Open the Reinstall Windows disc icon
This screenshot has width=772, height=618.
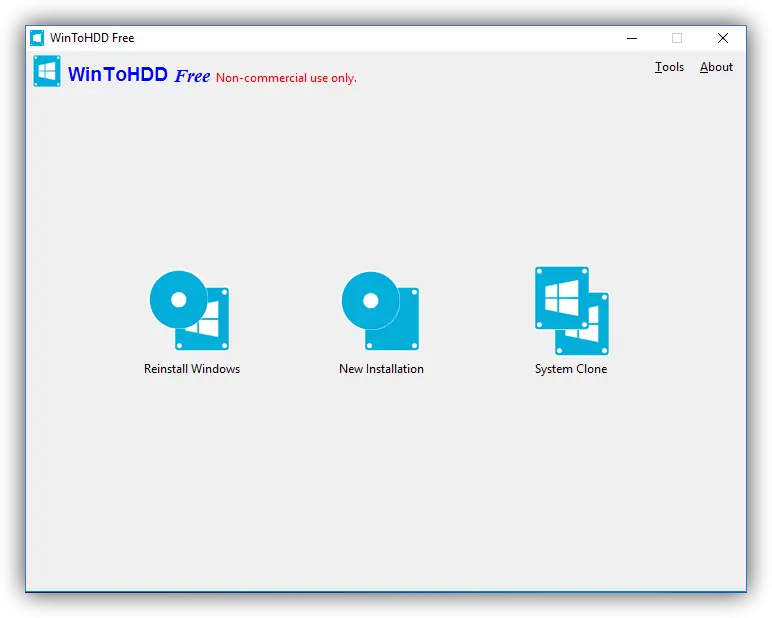[190, 310]
